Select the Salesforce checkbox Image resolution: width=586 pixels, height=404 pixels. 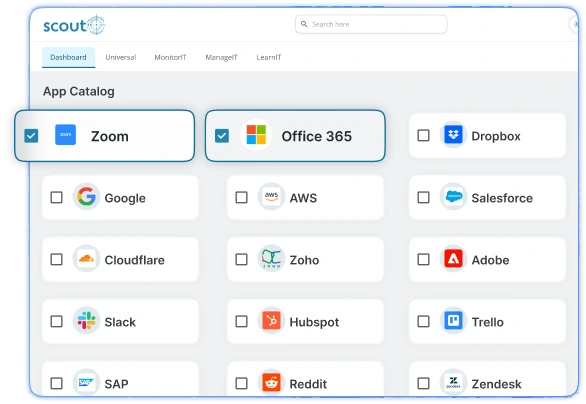pos(423,197)
